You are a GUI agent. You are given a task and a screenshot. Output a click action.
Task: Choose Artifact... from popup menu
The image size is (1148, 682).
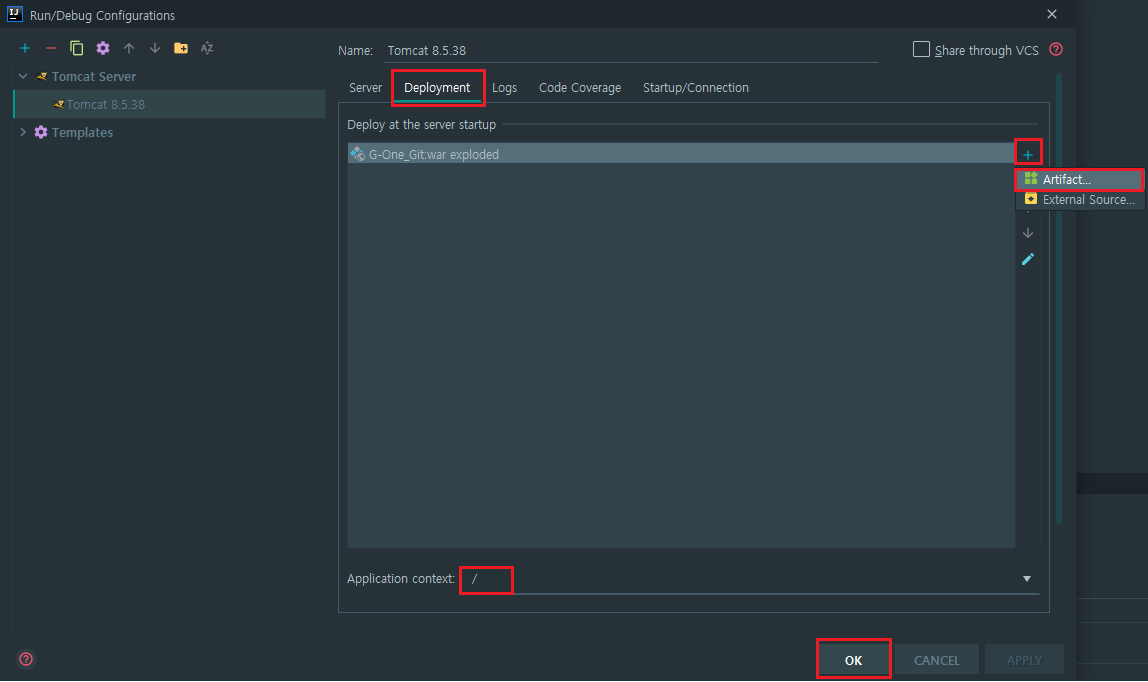coord(1079,179)
